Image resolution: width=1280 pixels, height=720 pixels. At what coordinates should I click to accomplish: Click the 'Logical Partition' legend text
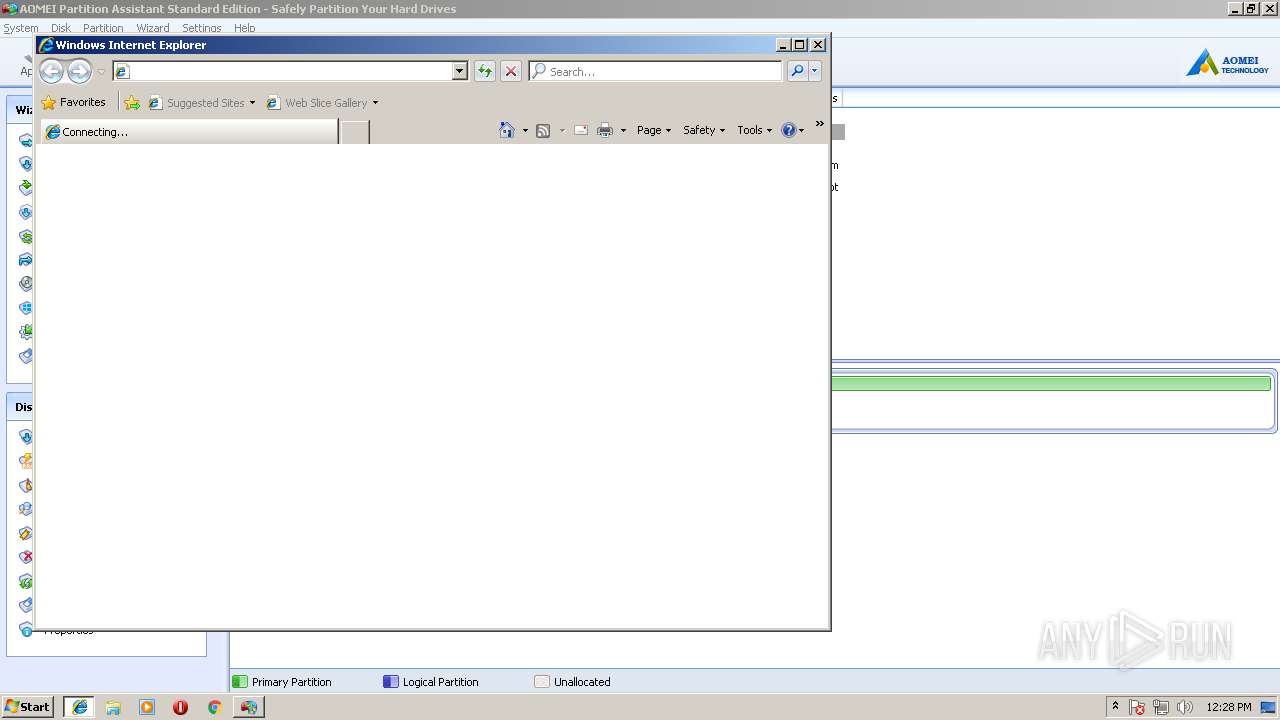[x=440, y=682]
